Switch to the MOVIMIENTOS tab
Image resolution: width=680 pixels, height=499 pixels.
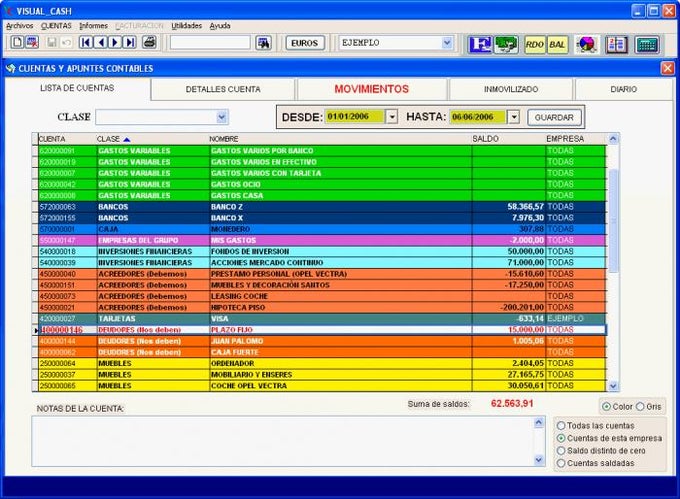(x=372, y=89)
